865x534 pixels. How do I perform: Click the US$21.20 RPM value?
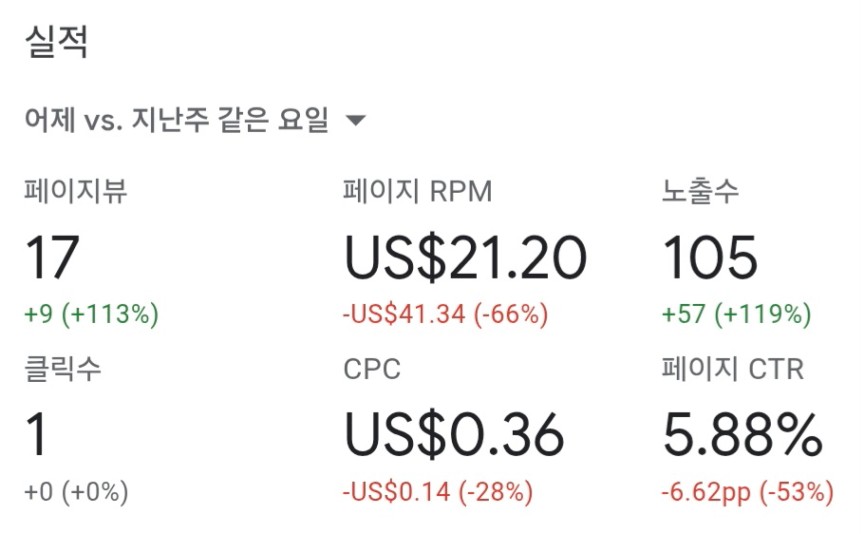point(465,258)
